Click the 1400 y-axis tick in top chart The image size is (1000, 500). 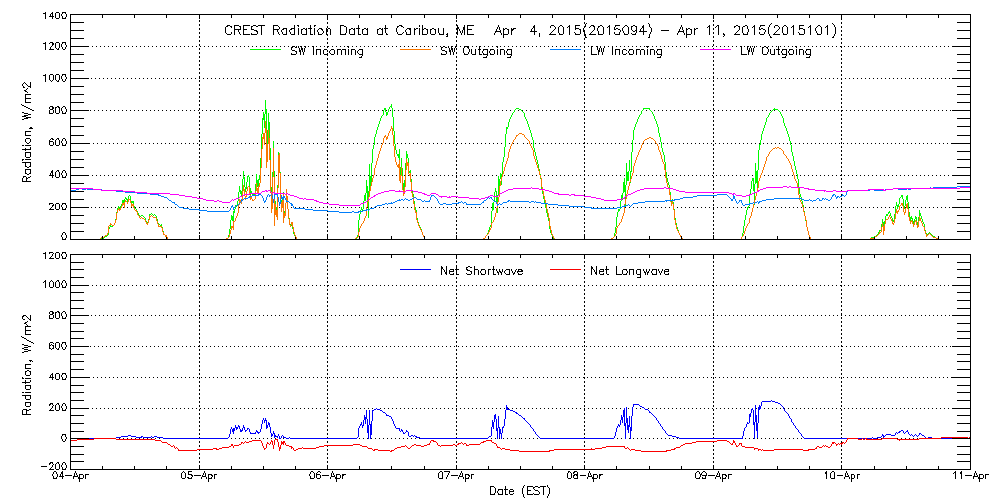(x=54, y=18)
